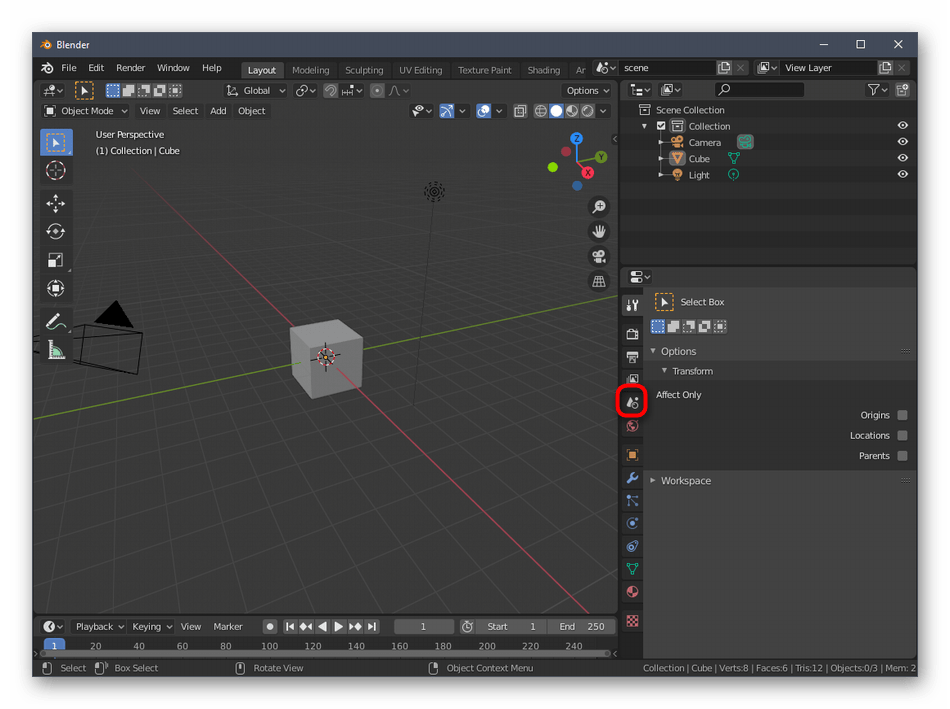This screenshot has width=950, height=709.
Task: Switch to the Sculpting workspace tab
Action: (364, 70)
